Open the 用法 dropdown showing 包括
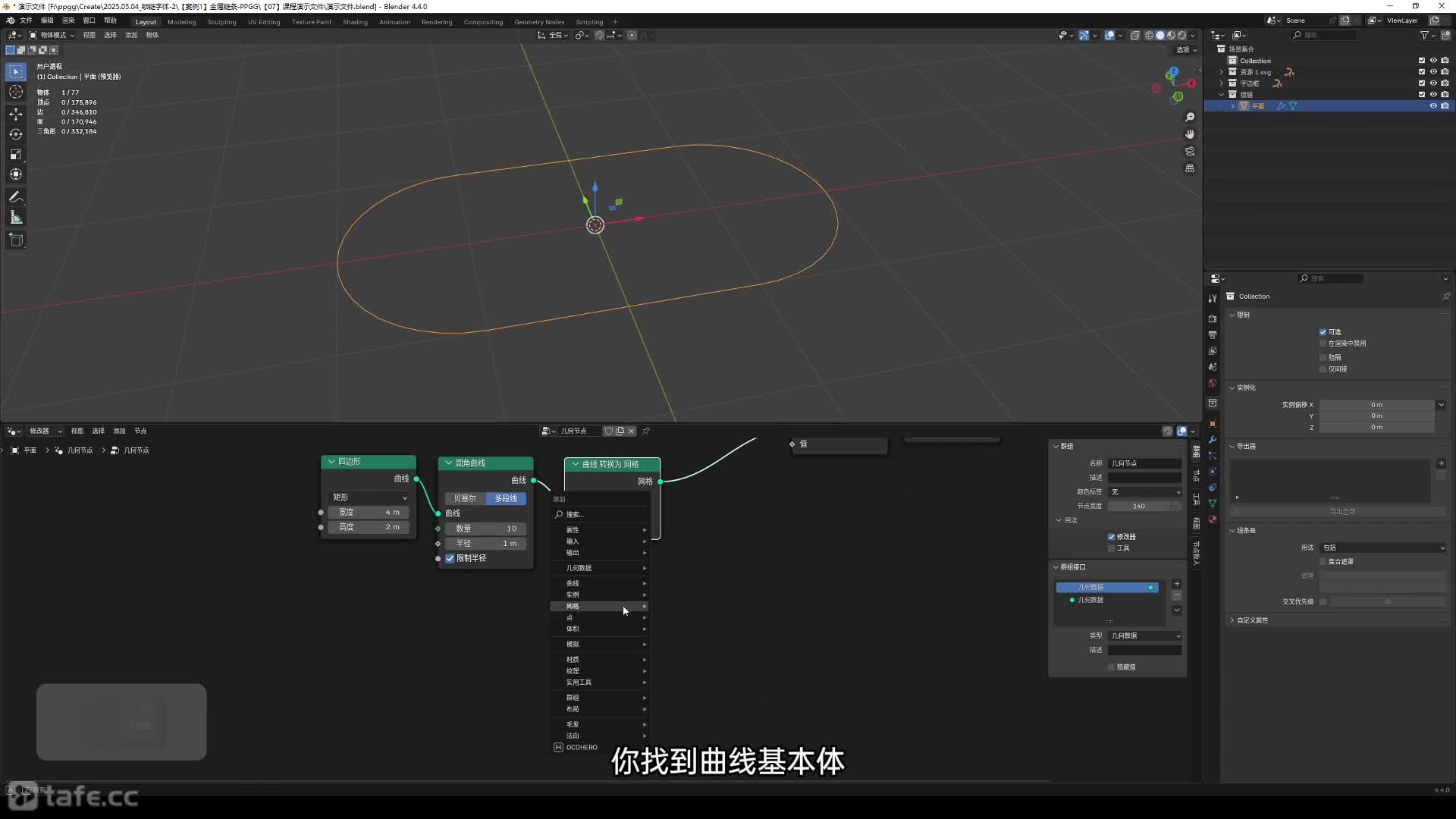Image resolution: width=1456 pixels, height=819 pixels. pyautogui.click(x=1383, y=548)
